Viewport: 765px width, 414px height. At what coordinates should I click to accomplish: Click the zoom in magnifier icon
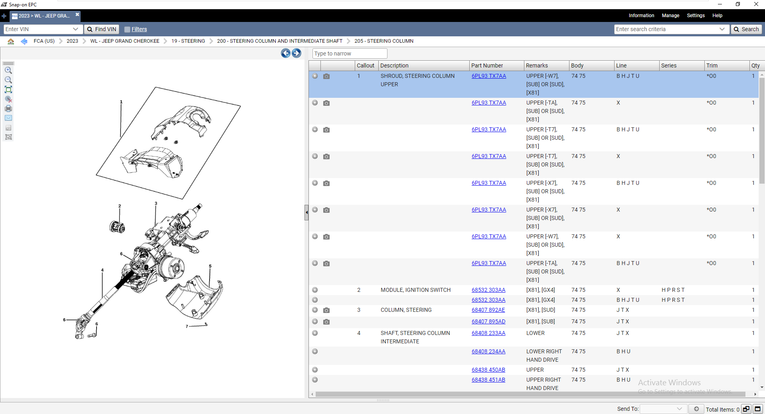[9, 71]
